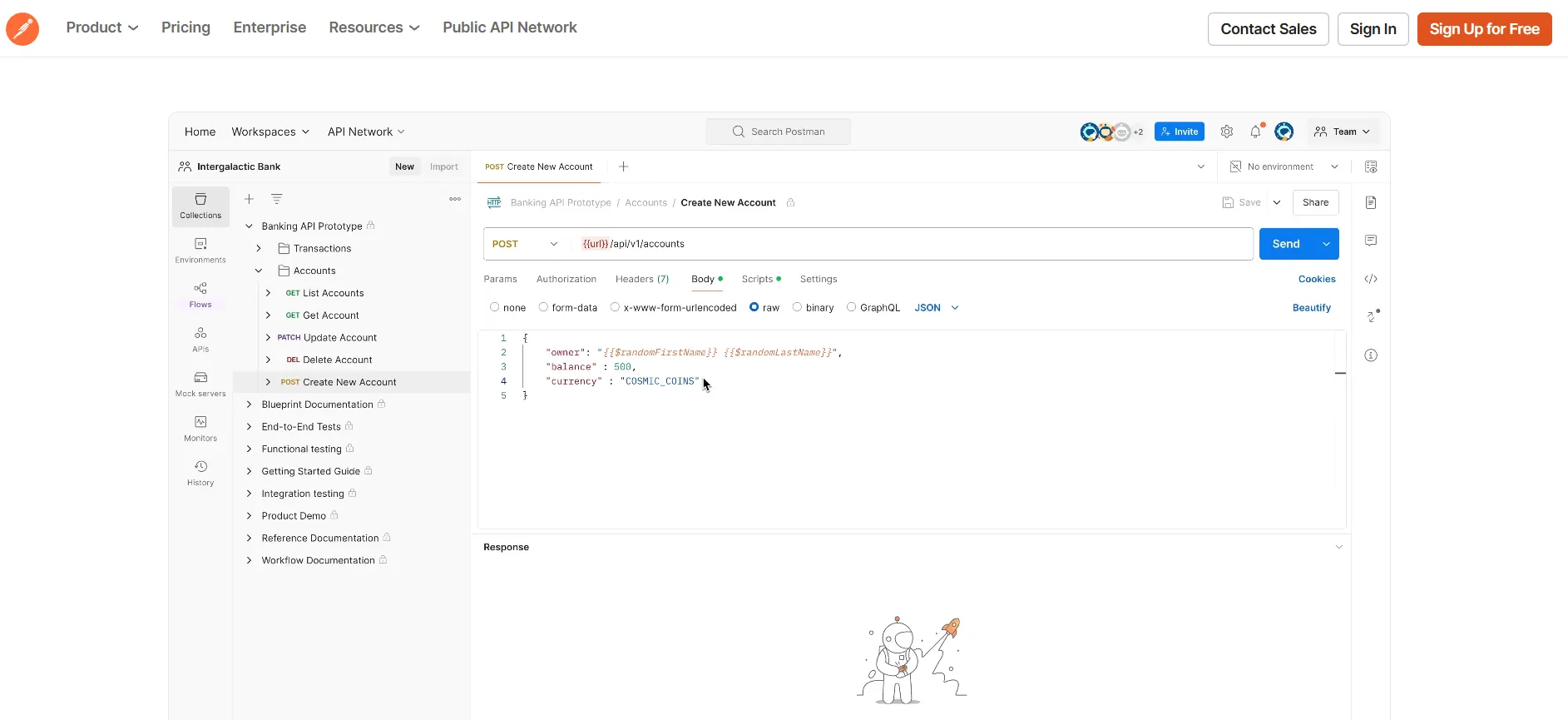Screen dimensions: 1568x720
Task: Expand the Blueprint Documentation collection
Action: [x=249, y=405]
